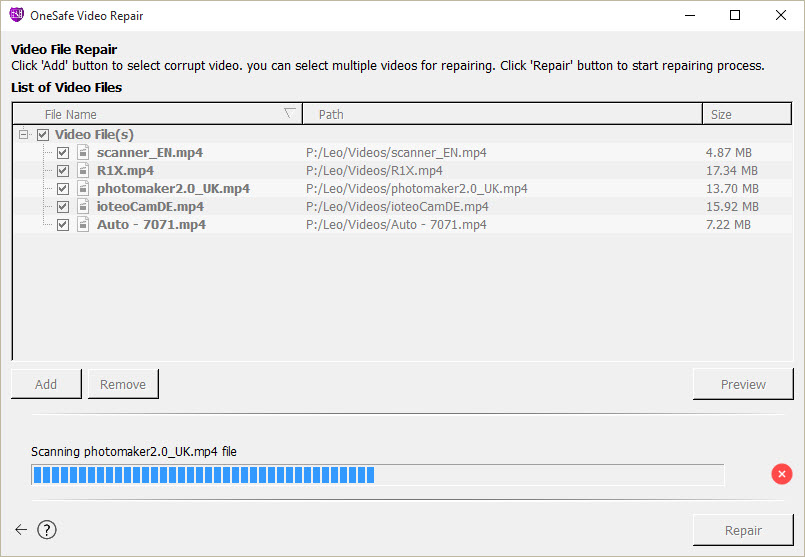Click the Size column header
This screenshot has height=557, width=805.
click(746, 114)
